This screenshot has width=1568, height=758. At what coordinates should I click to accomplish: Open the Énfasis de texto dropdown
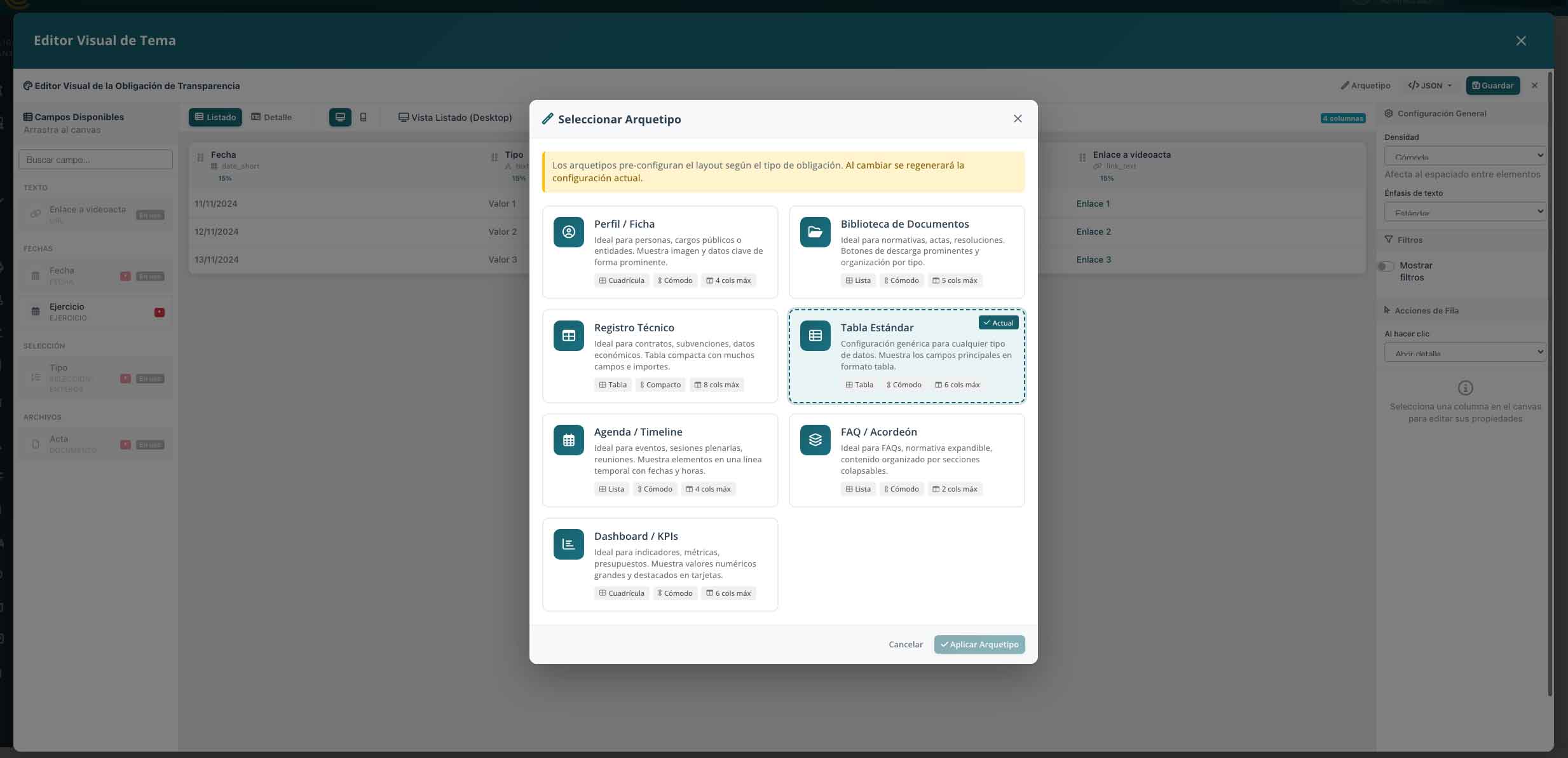point(1464,212)
